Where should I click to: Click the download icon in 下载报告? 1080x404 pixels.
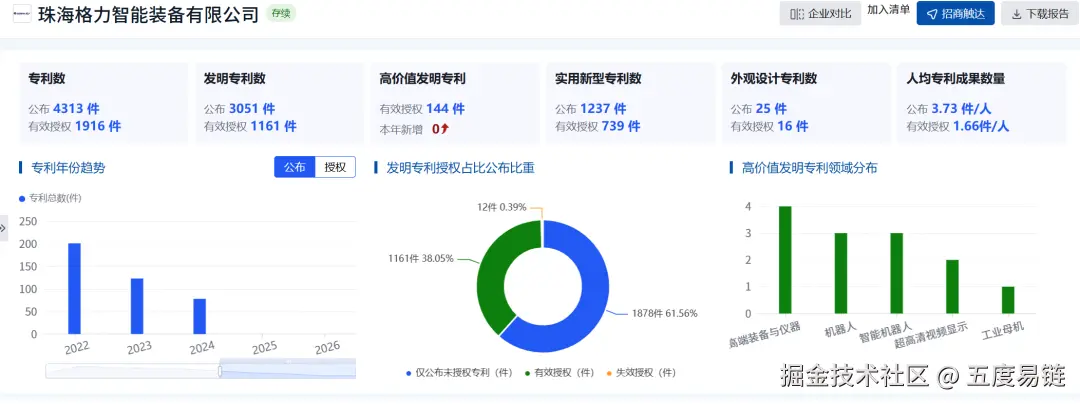click(x=1017, y=14)
